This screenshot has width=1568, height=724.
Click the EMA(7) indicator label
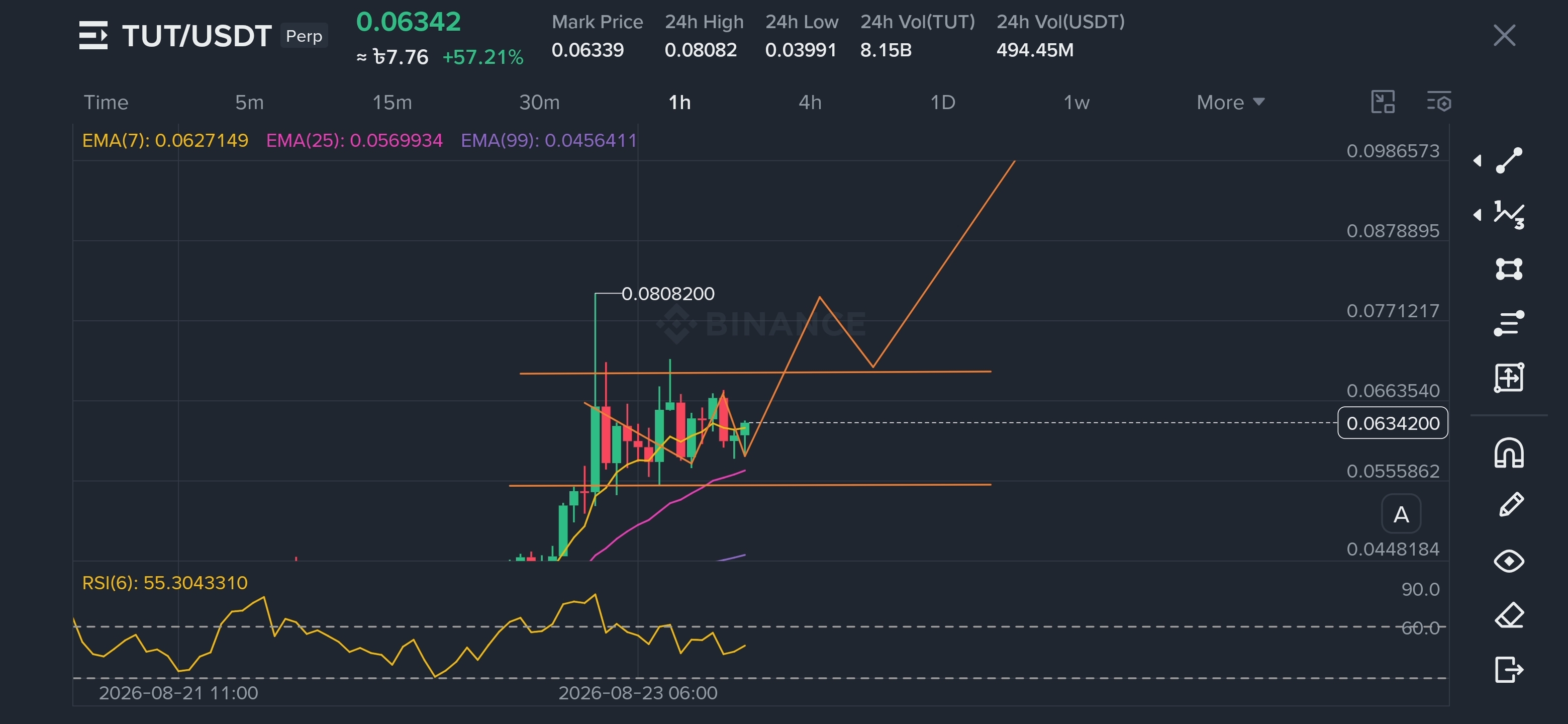pyautogui.click(x=165, y=141)
